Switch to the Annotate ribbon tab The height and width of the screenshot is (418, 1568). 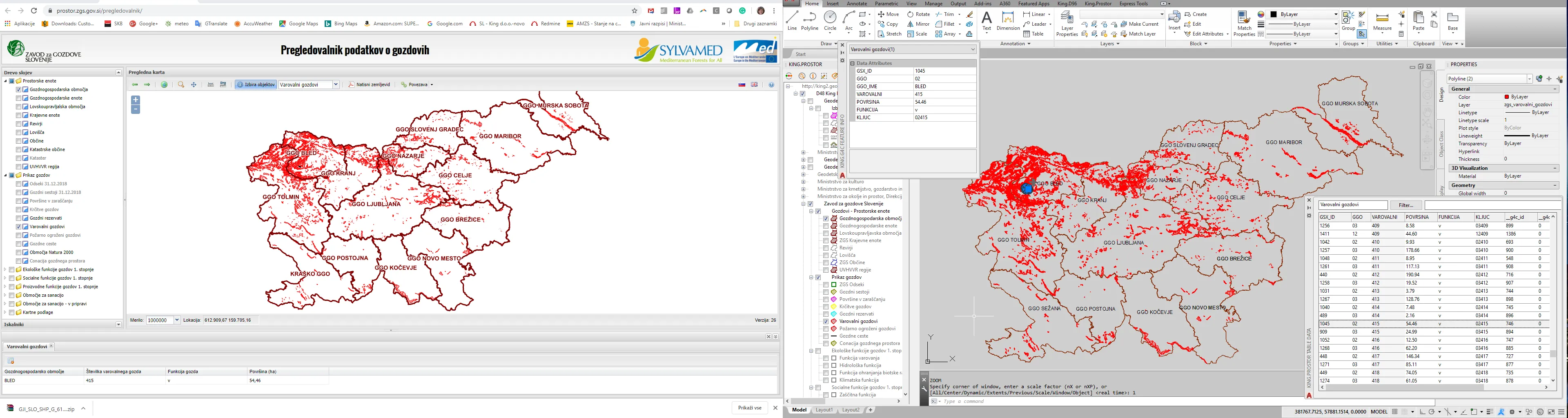[856, 4]
